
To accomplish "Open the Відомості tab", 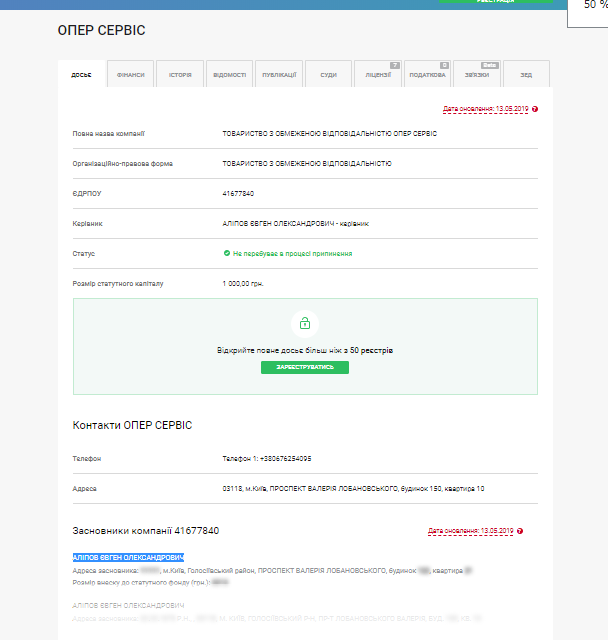I will pos(229,75).
